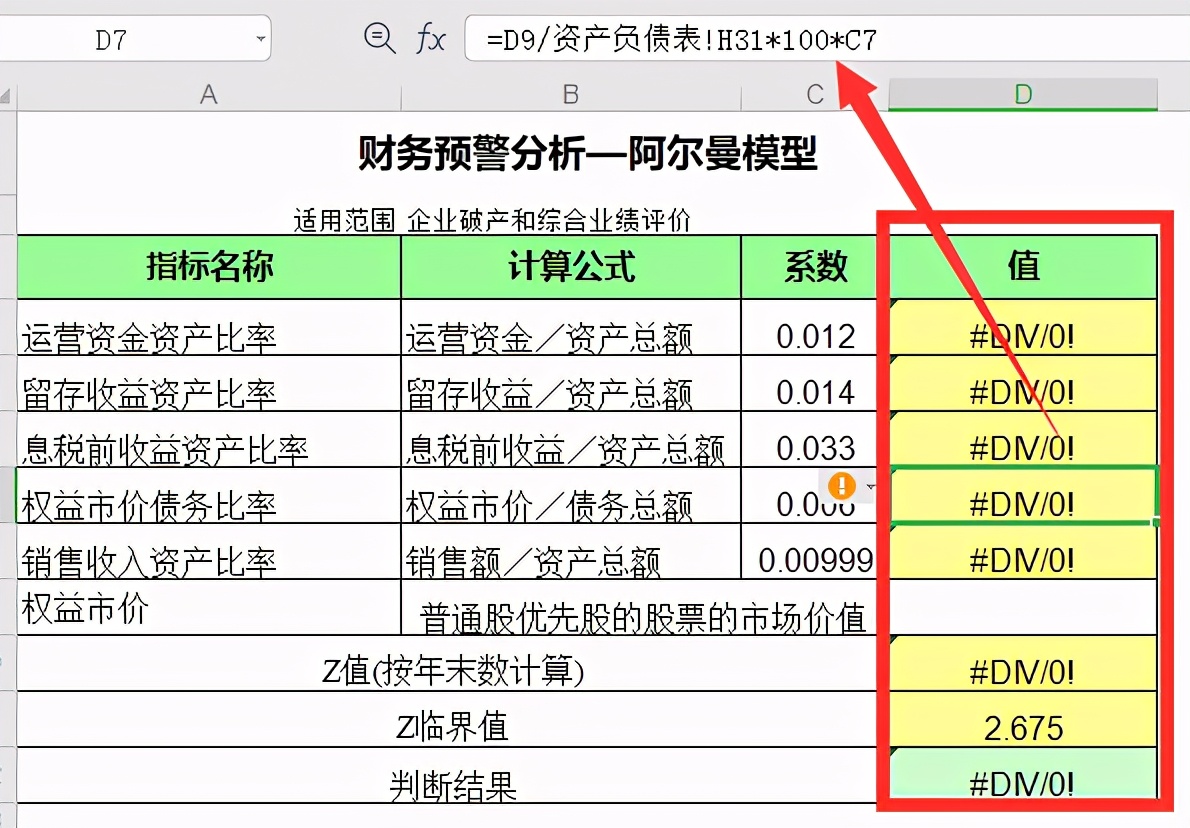Select the 指标名称 header cell
The width and height of the screenshot is (1190, 828).
point(208,267)
